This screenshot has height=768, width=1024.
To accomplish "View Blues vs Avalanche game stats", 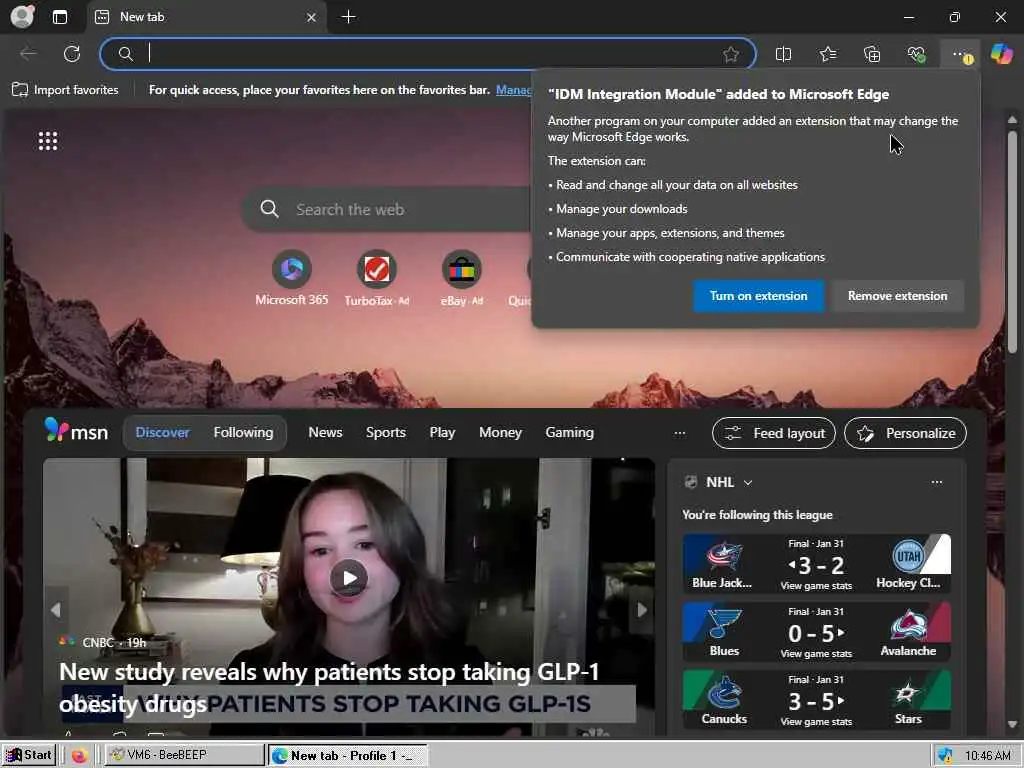I will point(816,654).
